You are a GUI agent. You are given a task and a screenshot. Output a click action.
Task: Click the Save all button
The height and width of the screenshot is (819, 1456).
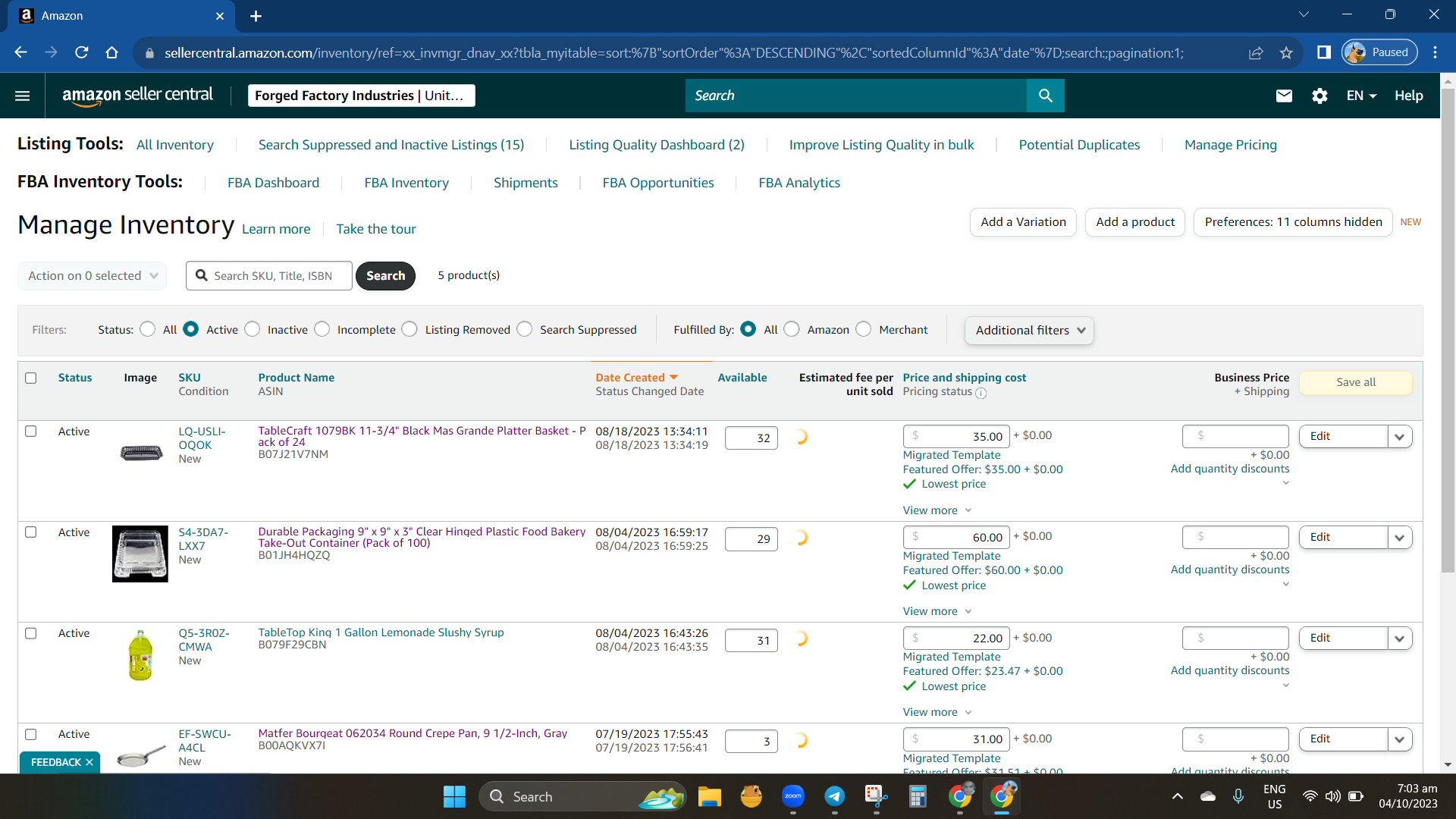tap(1356, 382)
